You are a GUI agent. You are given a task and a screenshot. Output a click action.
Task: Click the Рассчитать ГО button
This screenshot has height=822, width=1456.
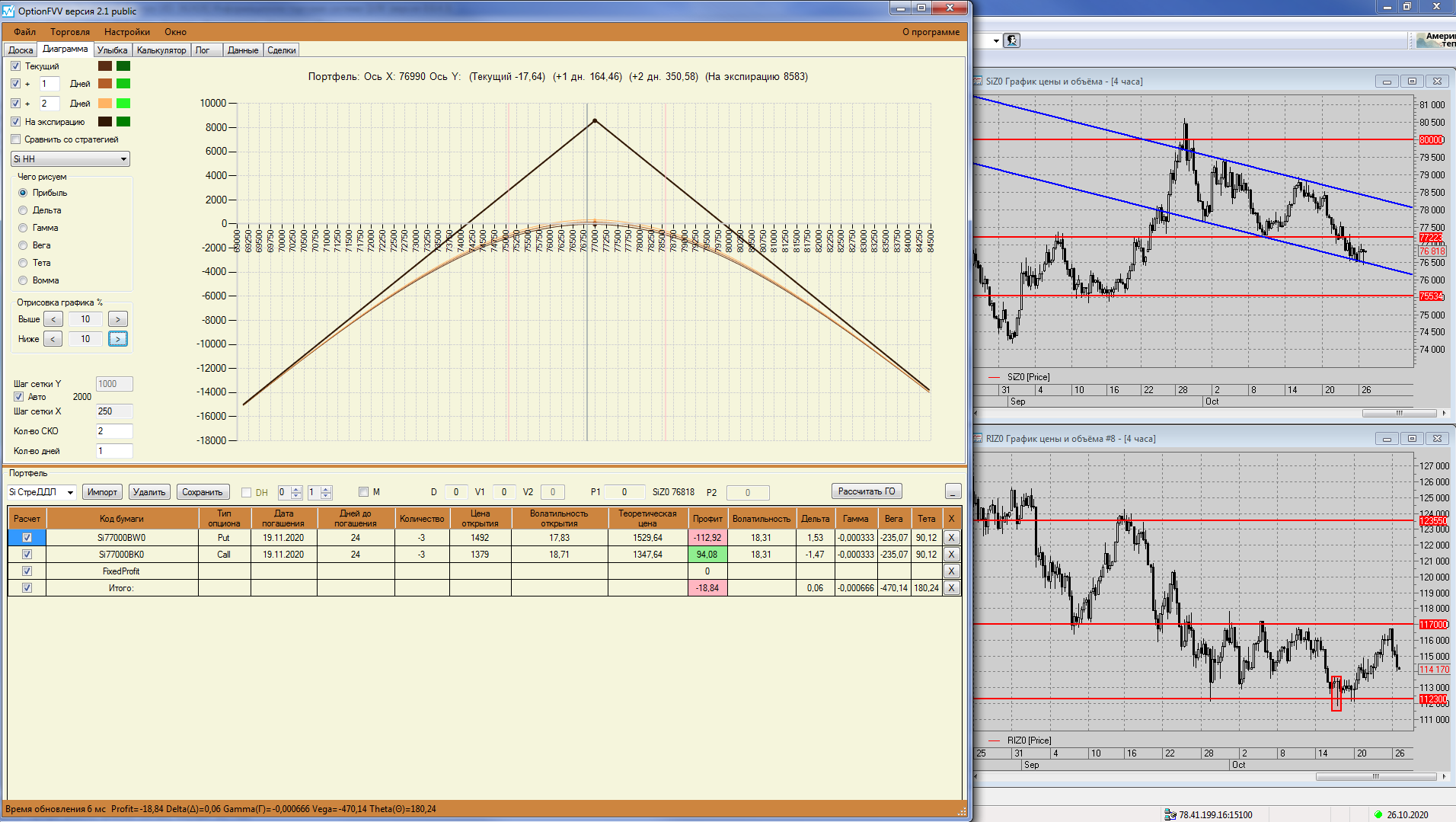click(867, 491)
